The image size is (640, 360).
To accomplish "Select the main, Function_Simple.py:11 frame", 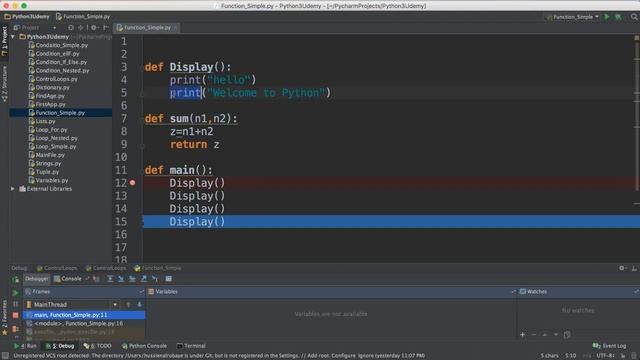I will [x=84, y=315].
